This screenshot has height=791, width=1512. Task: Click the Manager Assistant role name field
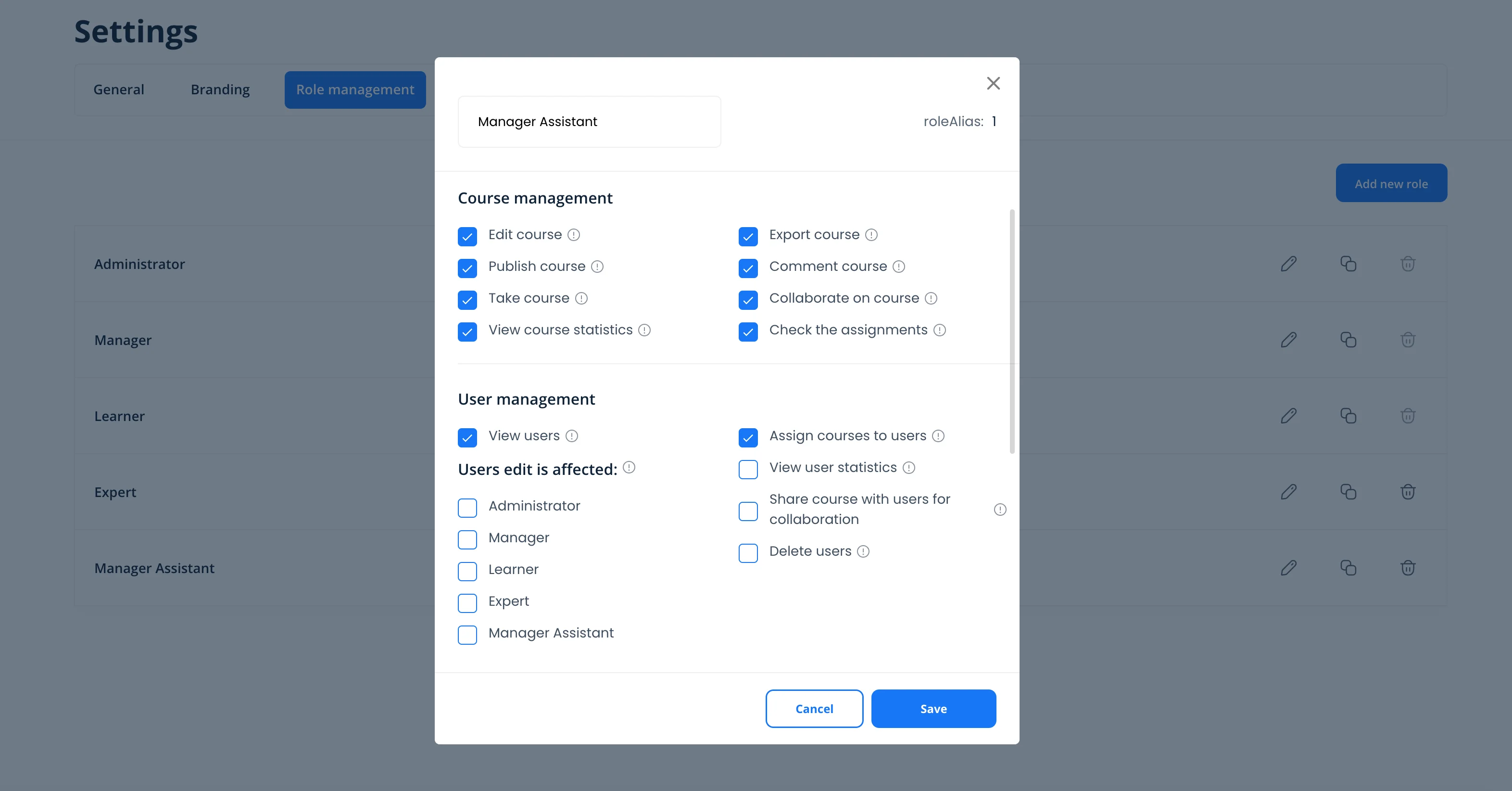[x=589, y=122]
